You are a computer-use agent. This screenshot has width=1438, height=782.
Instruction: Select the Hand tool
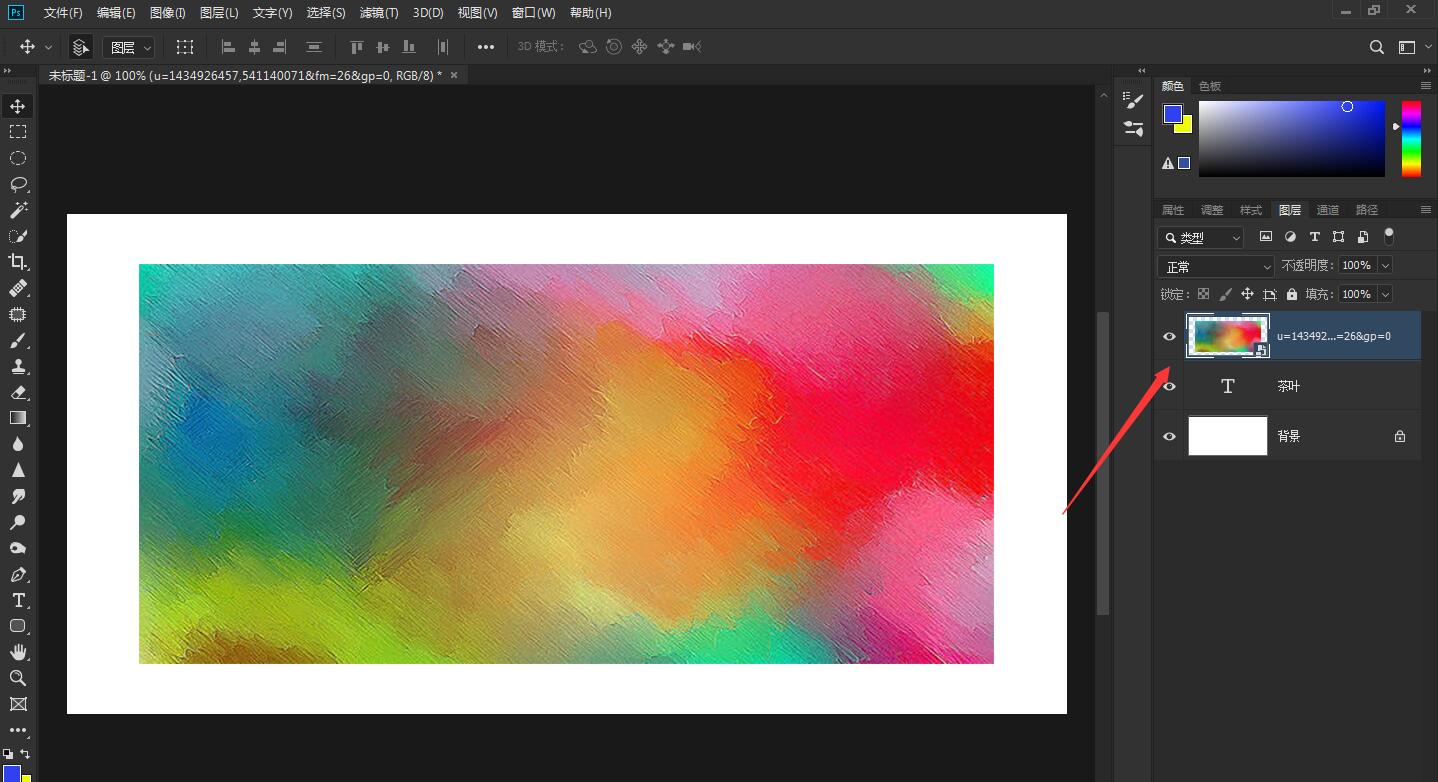[18, 652]
